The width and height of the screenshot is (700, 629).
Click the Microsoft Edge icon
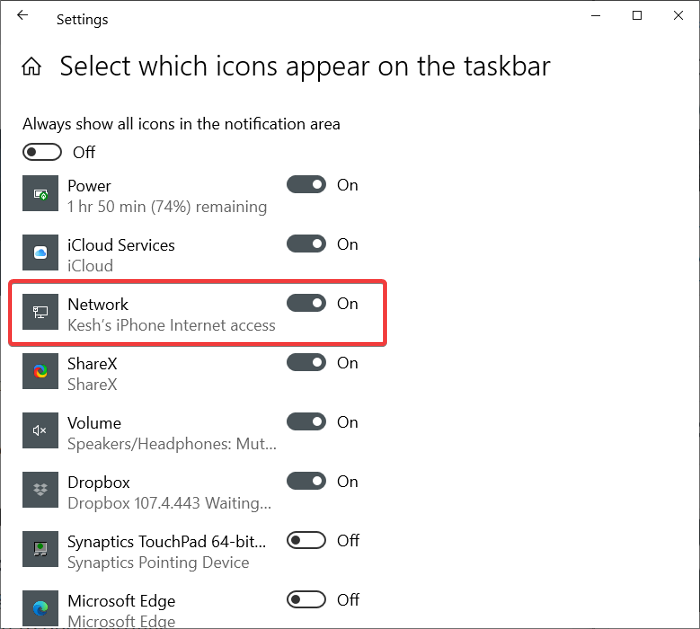pyautogui.click(x=41, y=607)
